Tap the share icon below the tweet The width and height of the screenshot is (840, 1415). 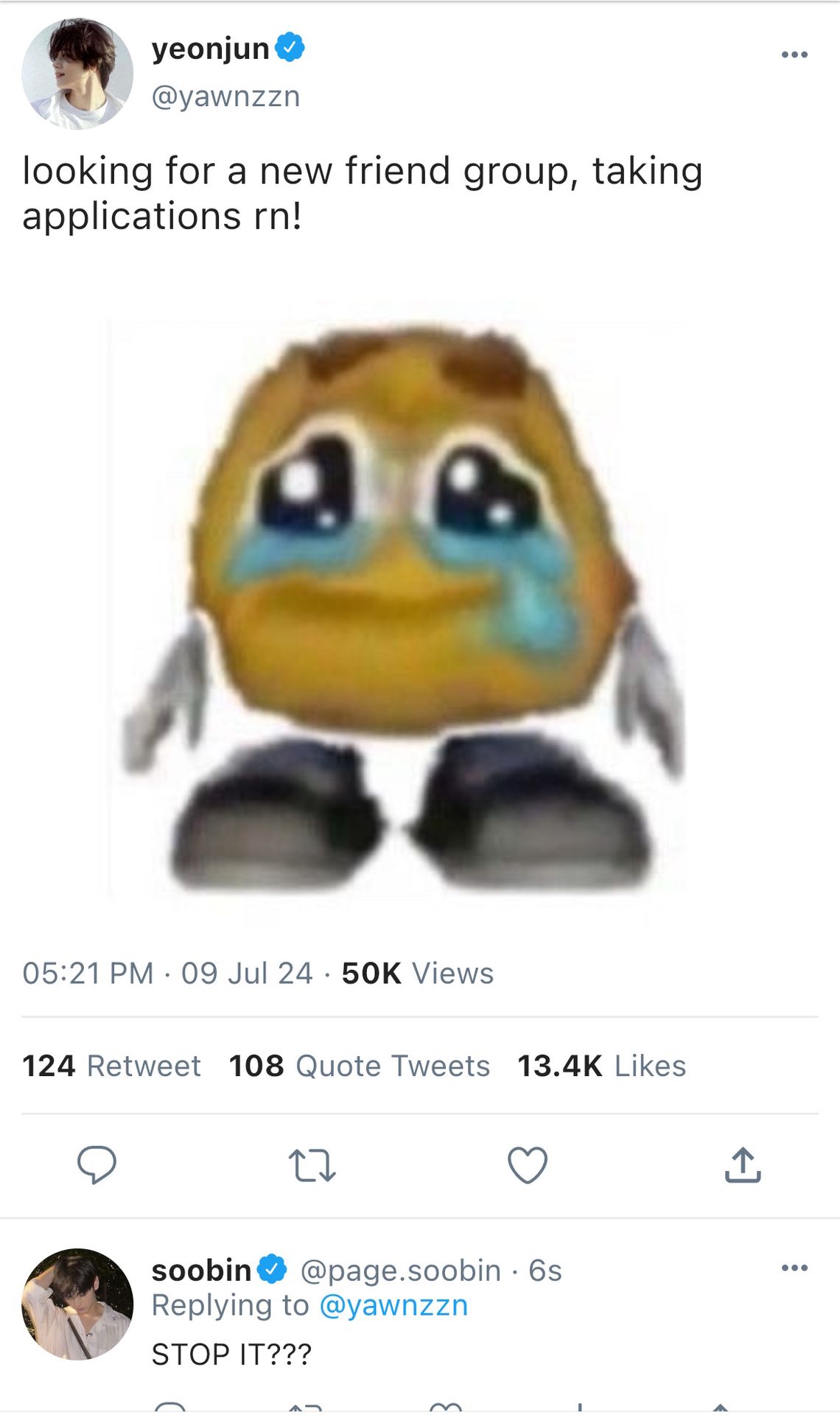(x=743, y=1164)
